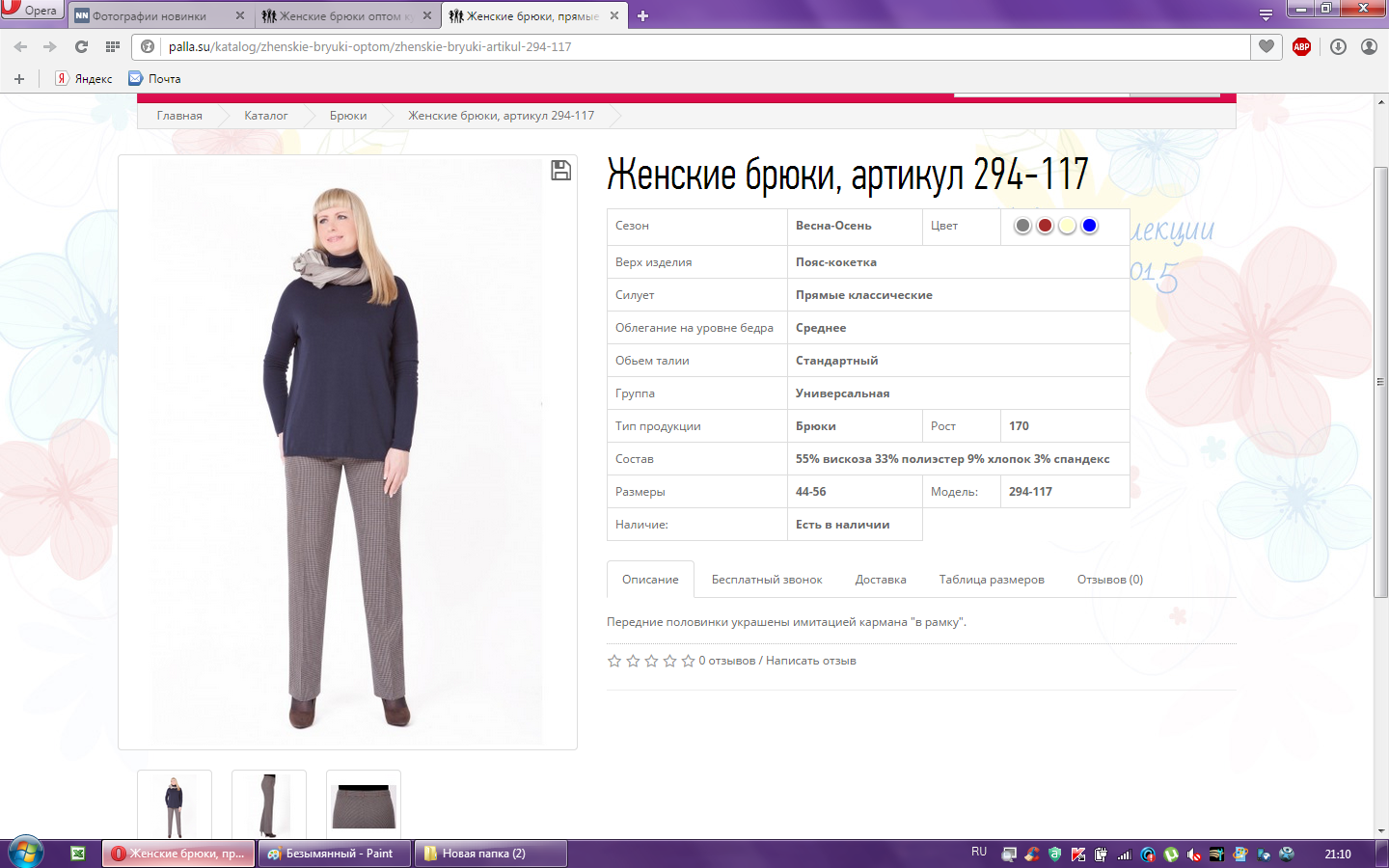
Task: Open CCleaner from the system tray
Action: (x=1032, y=854)
